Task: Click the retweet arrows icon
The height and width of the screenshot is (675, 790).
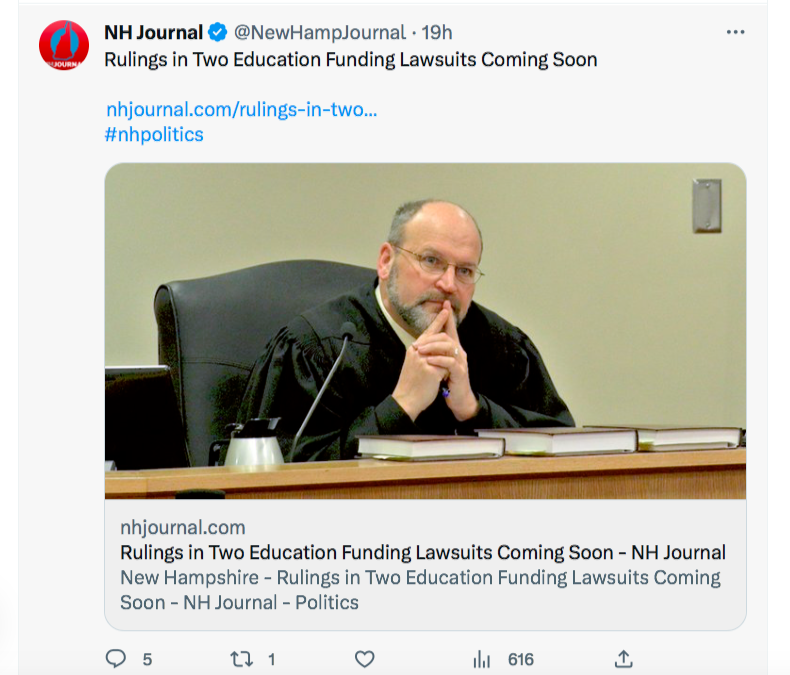Action: [x=240, y=659]
